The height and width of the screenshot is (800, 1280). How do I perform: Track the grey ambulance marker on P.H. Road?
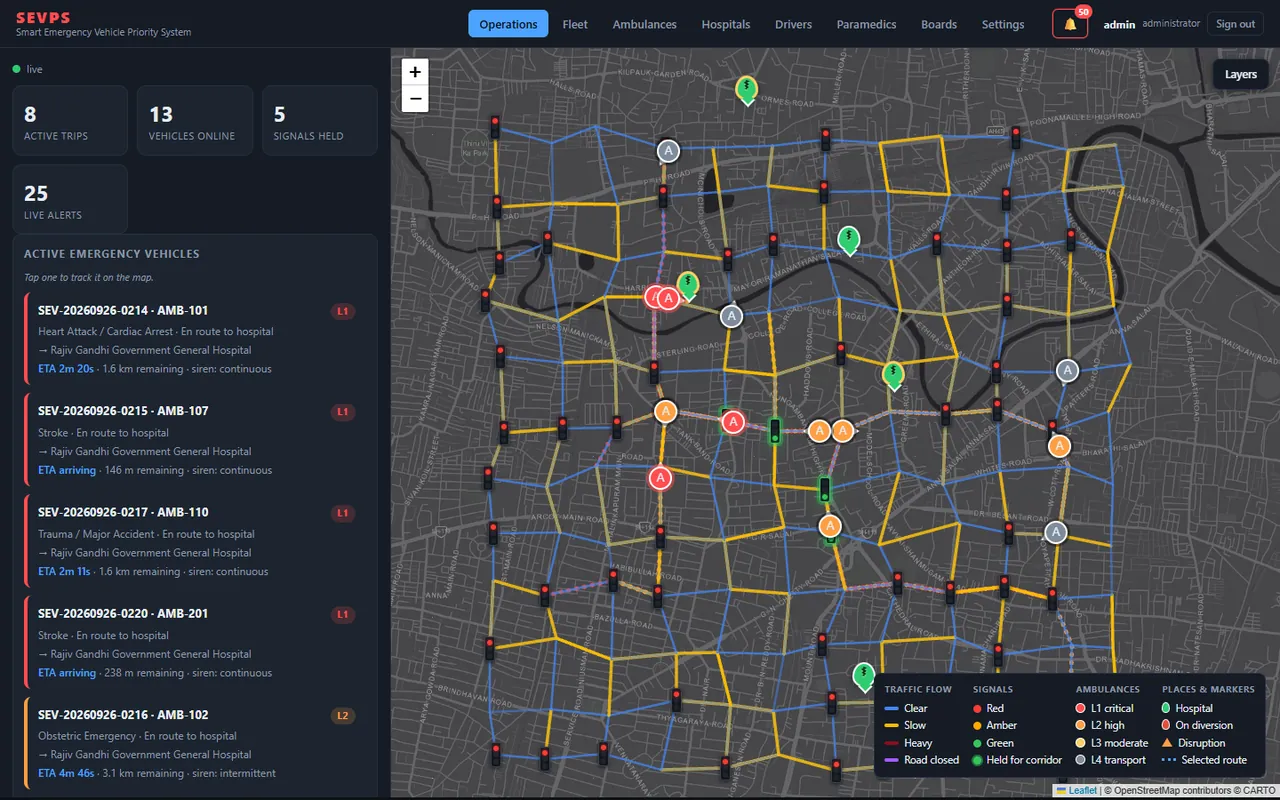pos(668,151)
